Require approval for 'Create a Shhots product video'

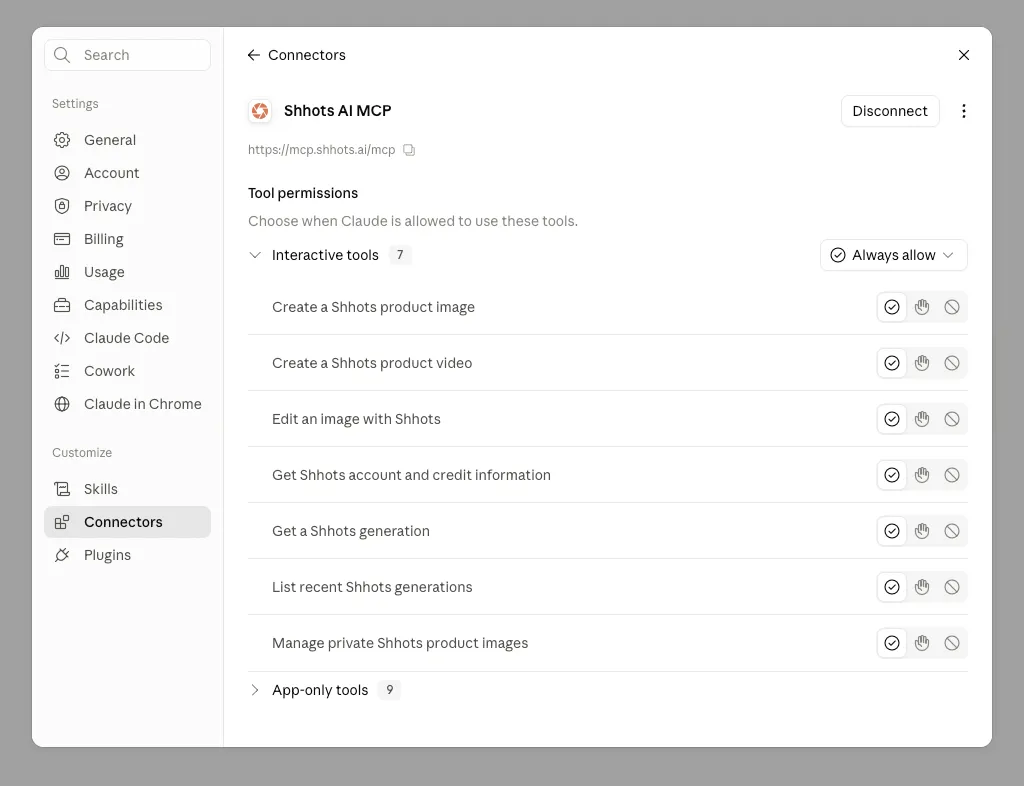pos(921,363)
